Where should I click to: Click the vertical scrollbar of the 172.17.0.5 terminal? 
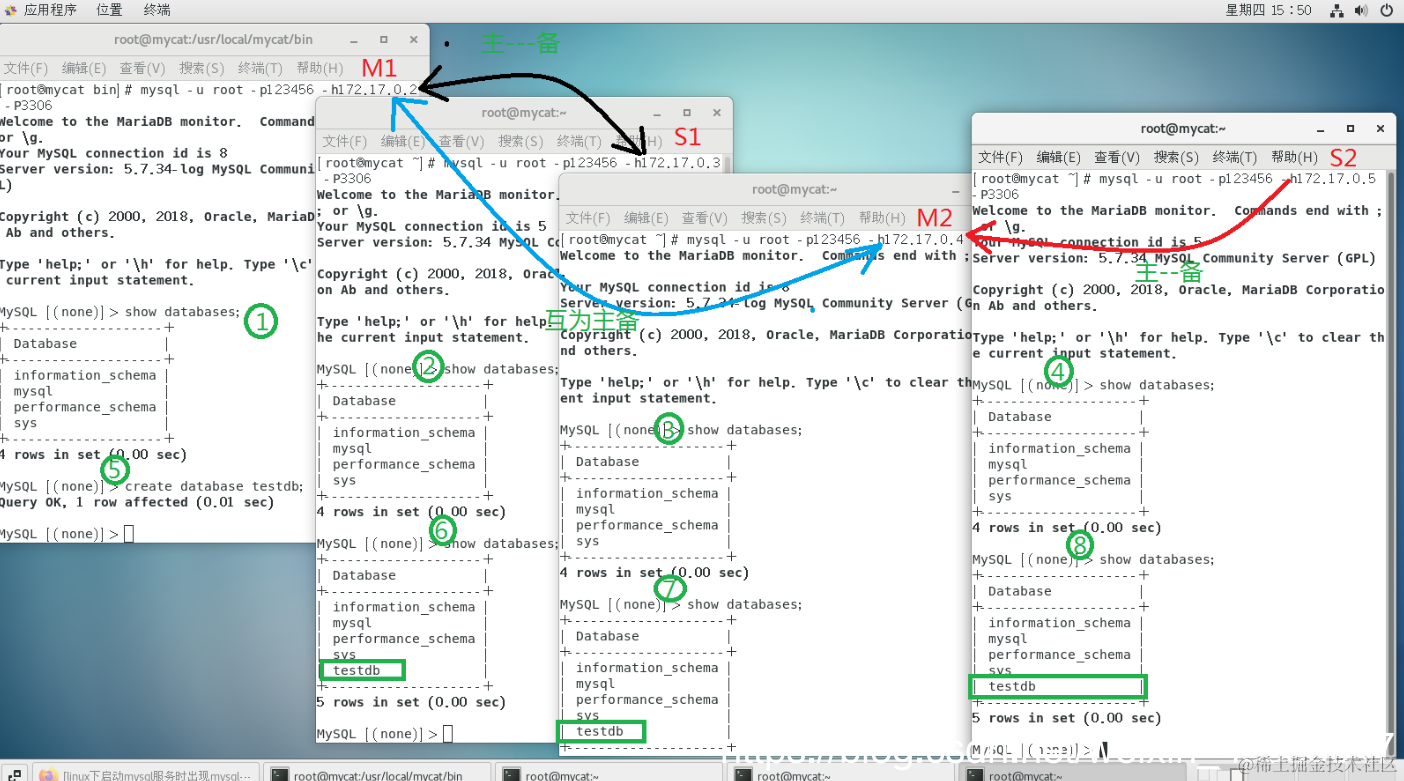point(1390,460)
